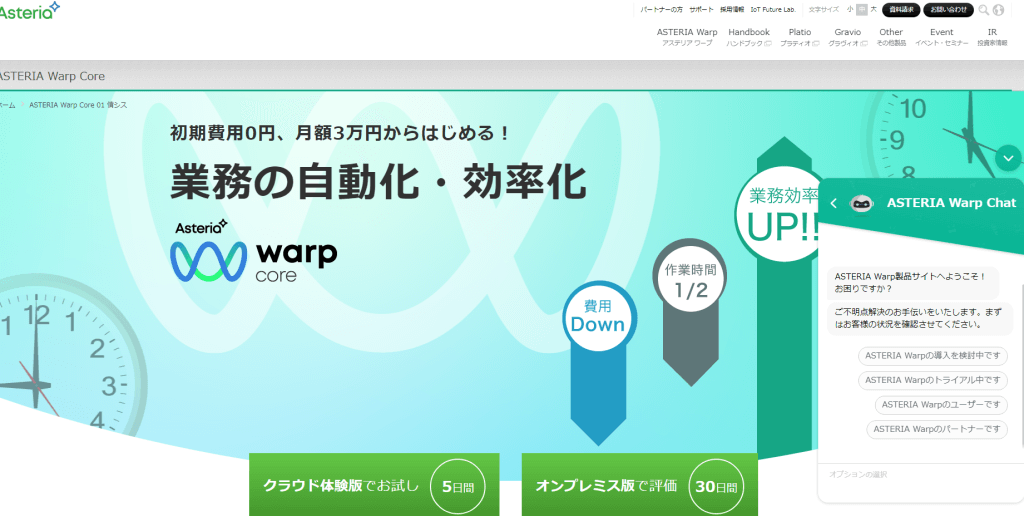
Task: Open the Other その他製品 menu
Action: point(891,37)
